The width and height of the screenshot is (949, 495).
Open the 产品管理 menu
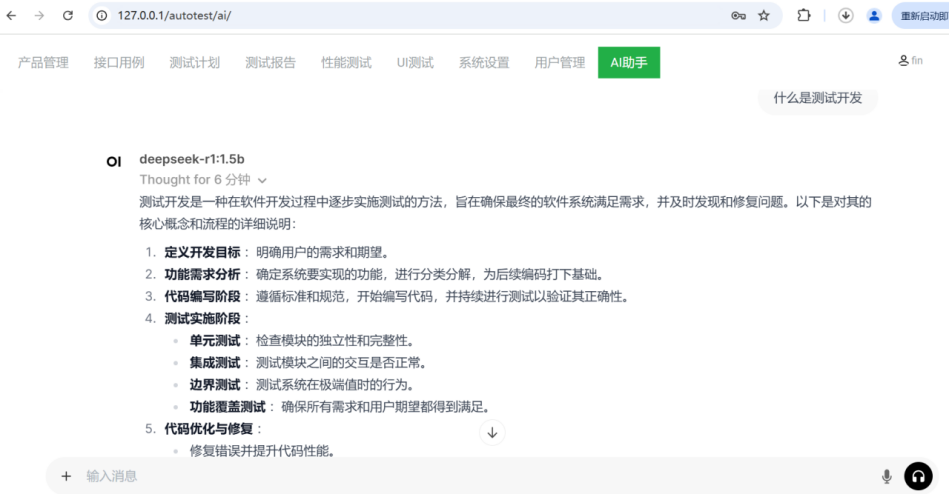point(43,62)
